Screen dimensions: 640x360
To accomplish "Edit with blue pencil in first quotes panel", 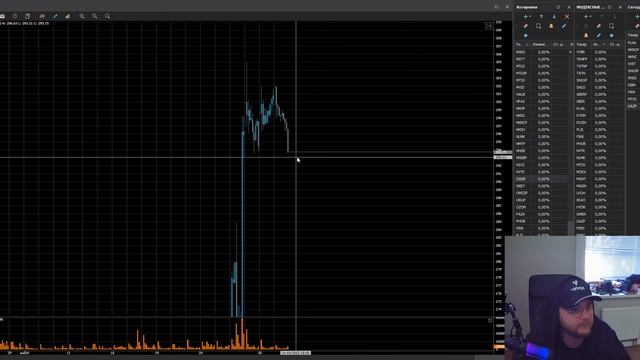I will [564, 26].
